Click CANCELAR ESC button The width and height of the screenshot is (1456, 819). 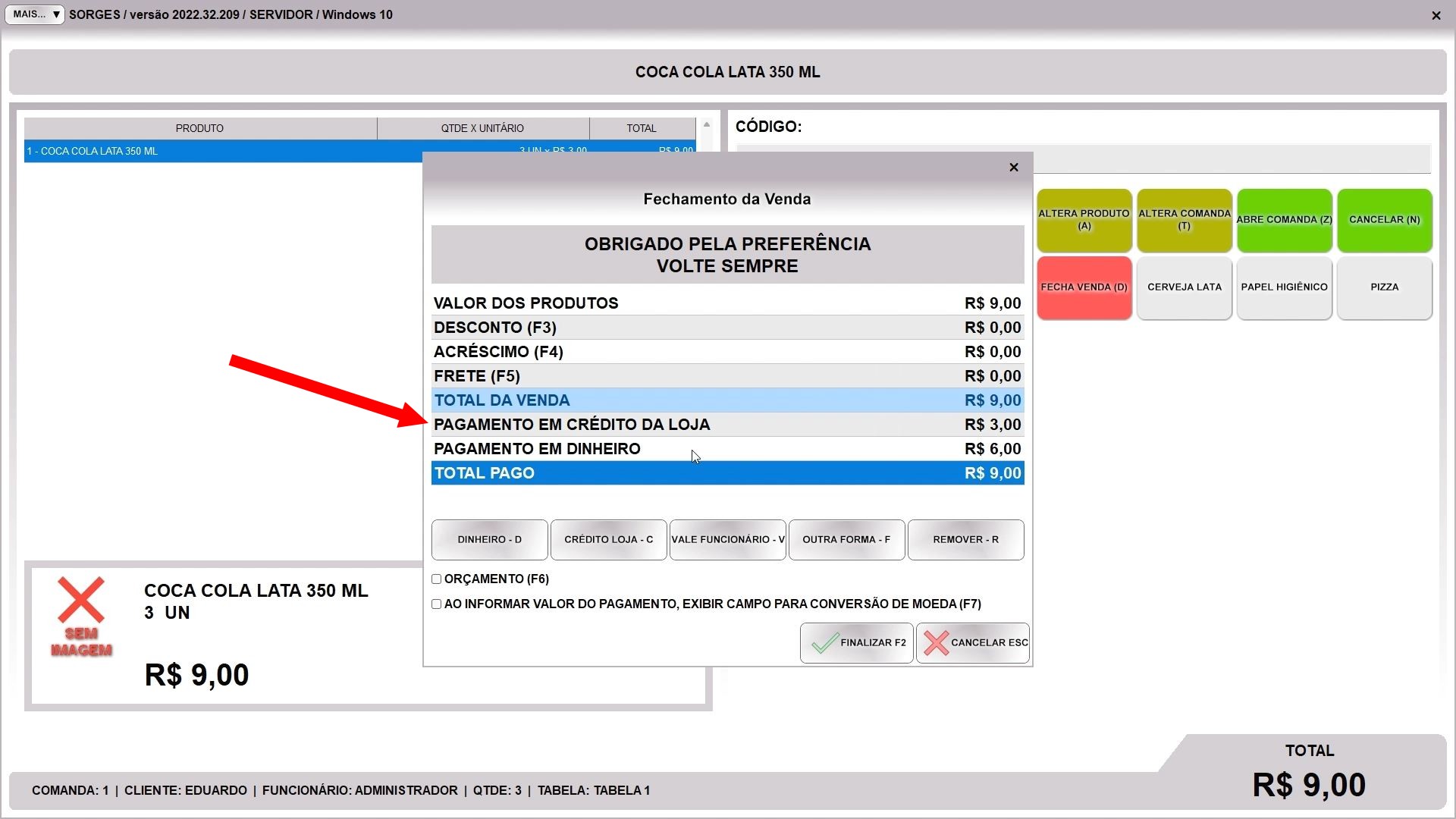tap(973, 643)
